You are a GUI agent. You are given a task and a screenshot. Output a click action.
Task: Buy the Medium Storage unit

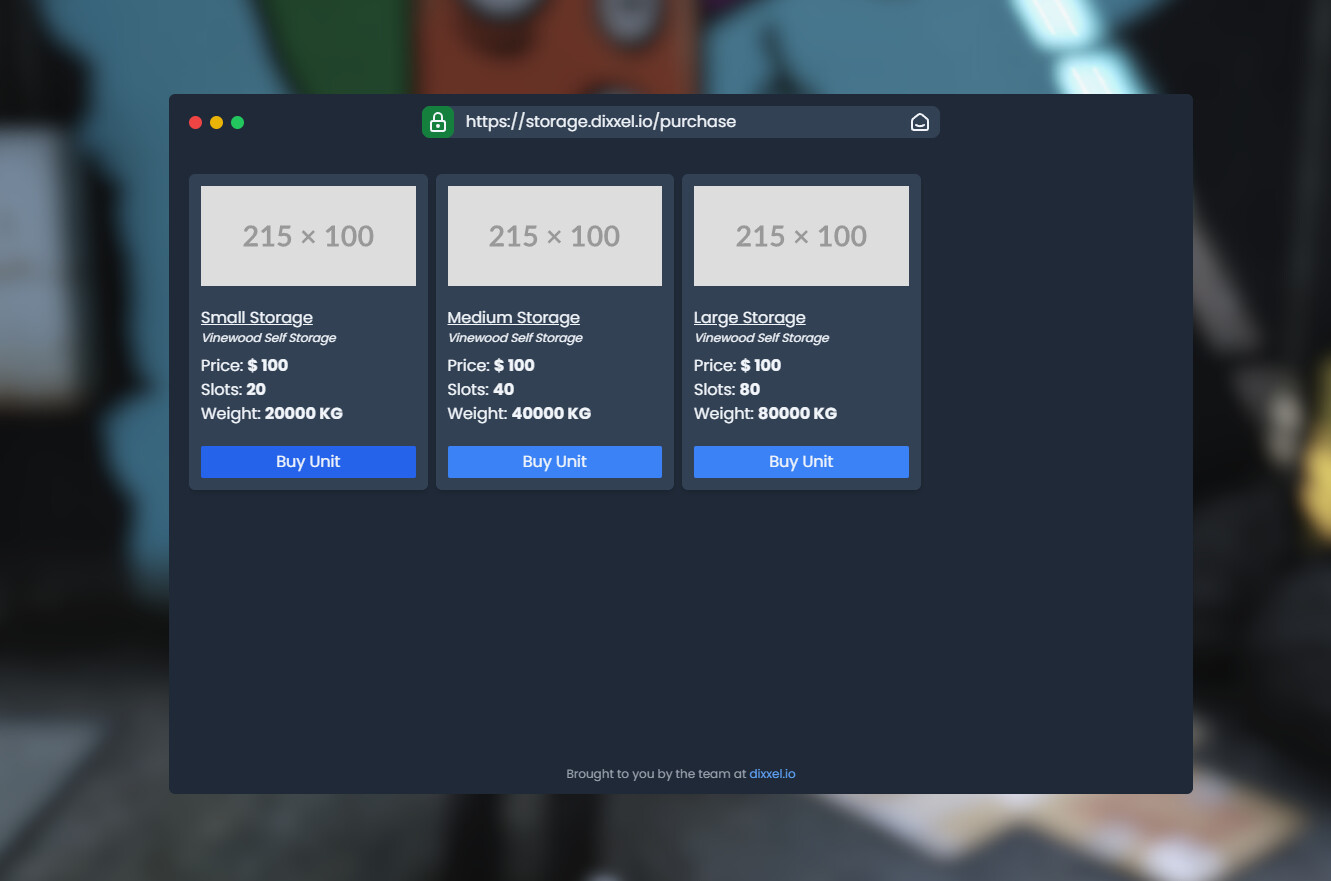(554, 461)
